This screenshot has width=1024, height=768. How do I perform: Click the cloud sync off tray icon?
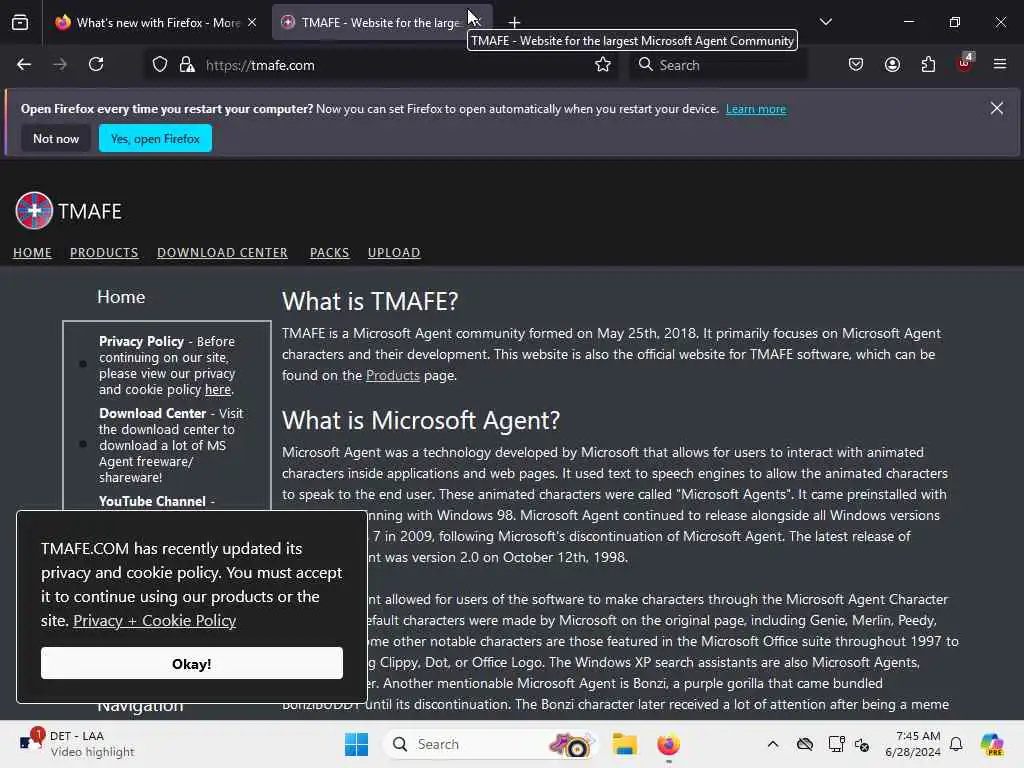[805, 744]
